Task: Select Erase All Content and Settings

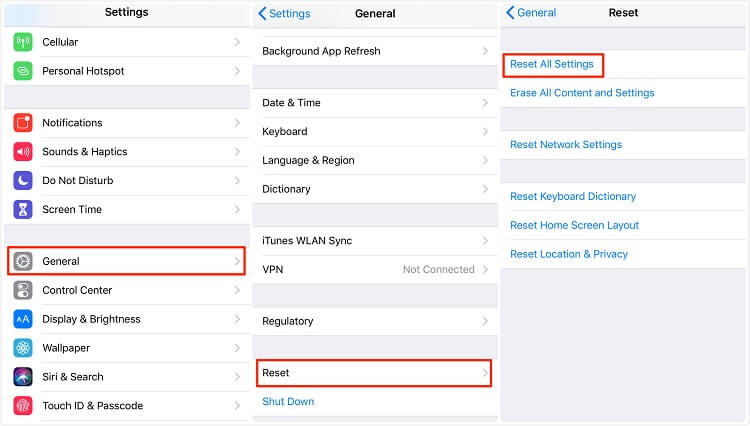Action: (x=582, y=93)
